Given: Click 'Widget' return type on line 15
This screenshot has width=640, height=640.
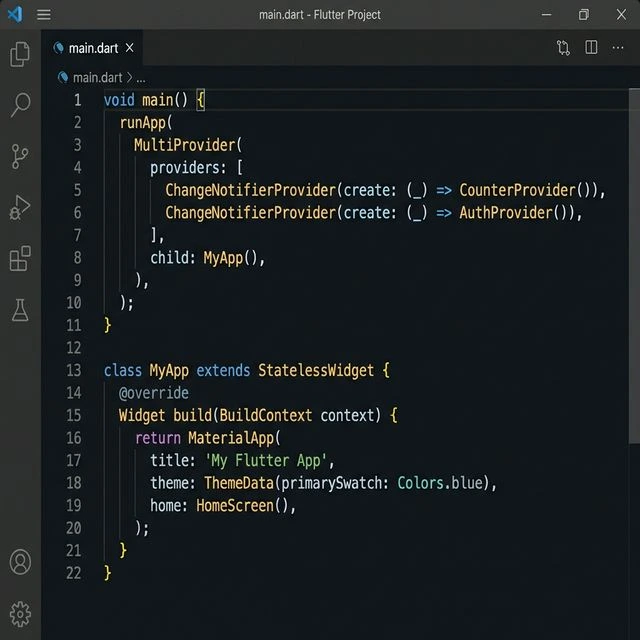Looking at the screenshot, I should (142, 416).
